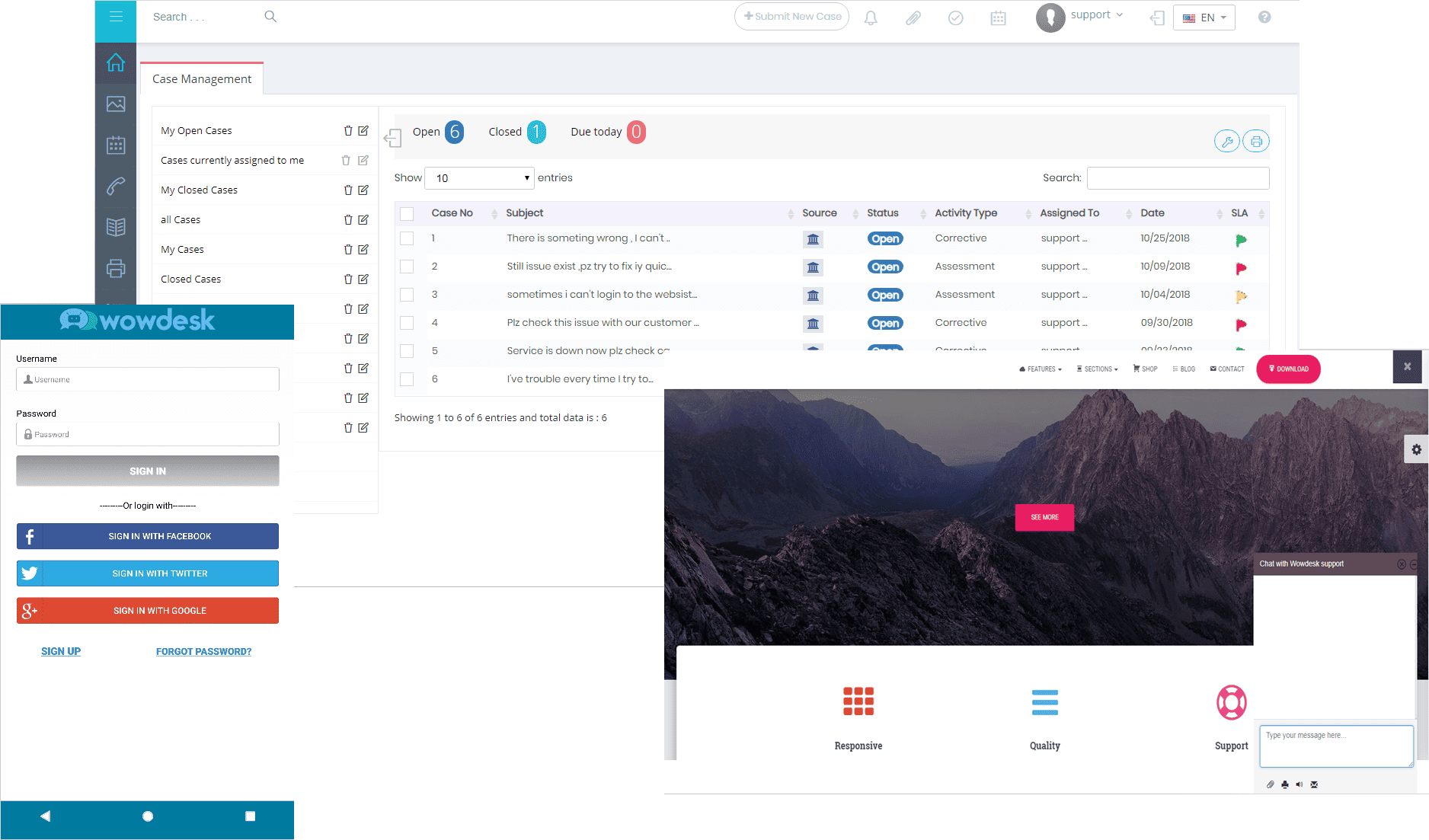
Task: Select the My Cases filter
Action: click(182, 249)
